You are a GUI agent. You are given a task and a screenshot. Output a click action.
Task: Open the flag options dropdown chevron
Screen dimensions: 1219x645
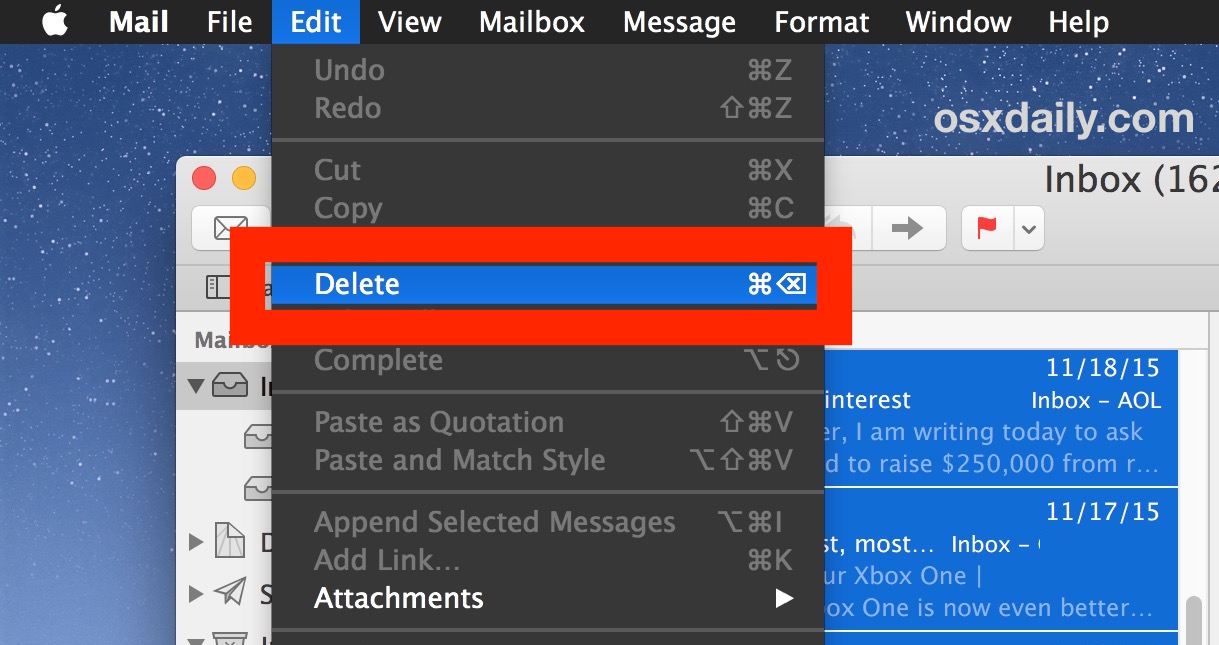point(1028,228)
